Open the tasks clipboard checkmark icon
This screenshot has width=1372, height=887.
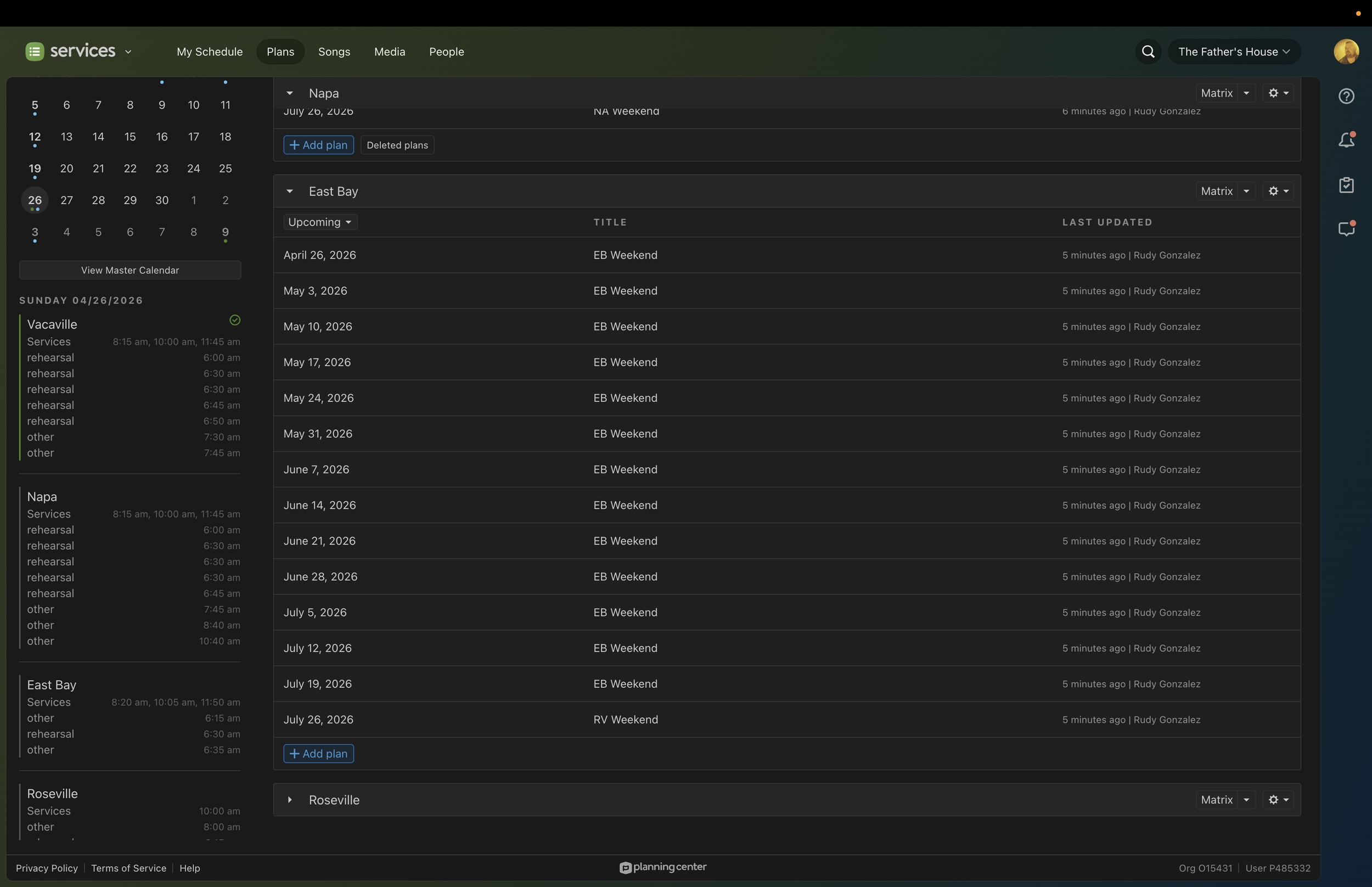[x=1346, y=185]
